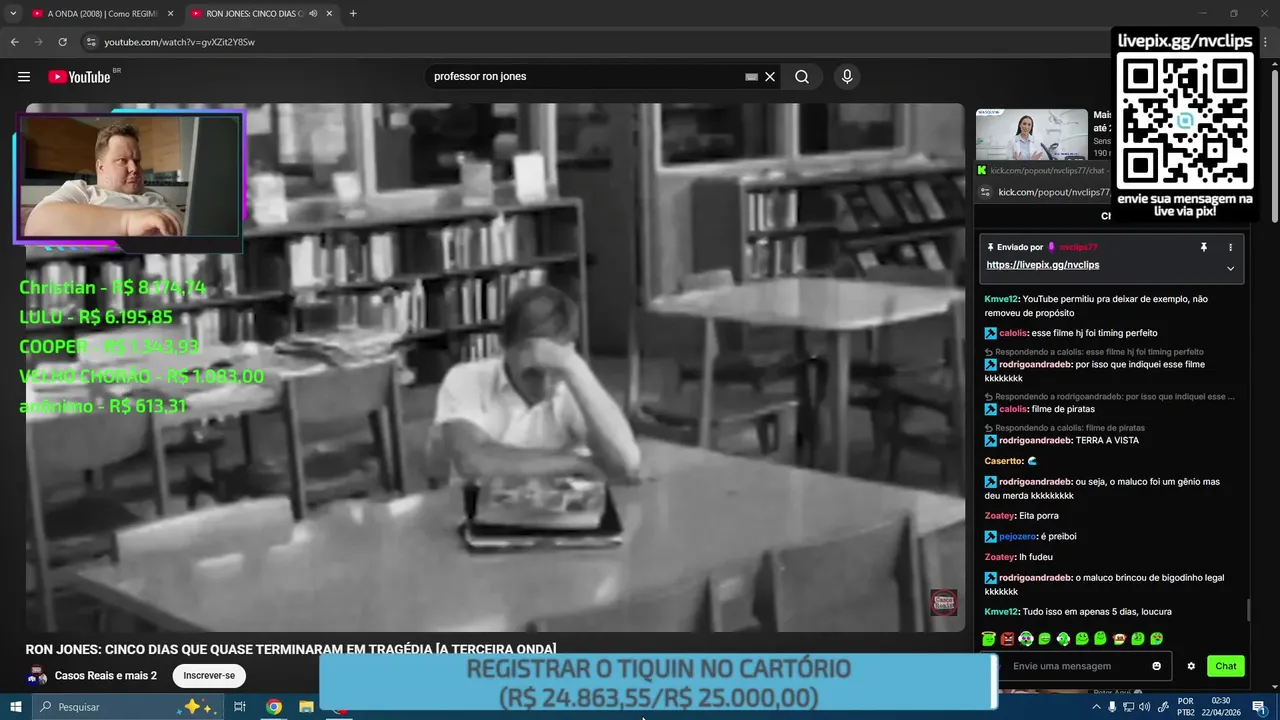Open the pinned message three-dot menu
1280x720 pixels.
pos(1230,247)
